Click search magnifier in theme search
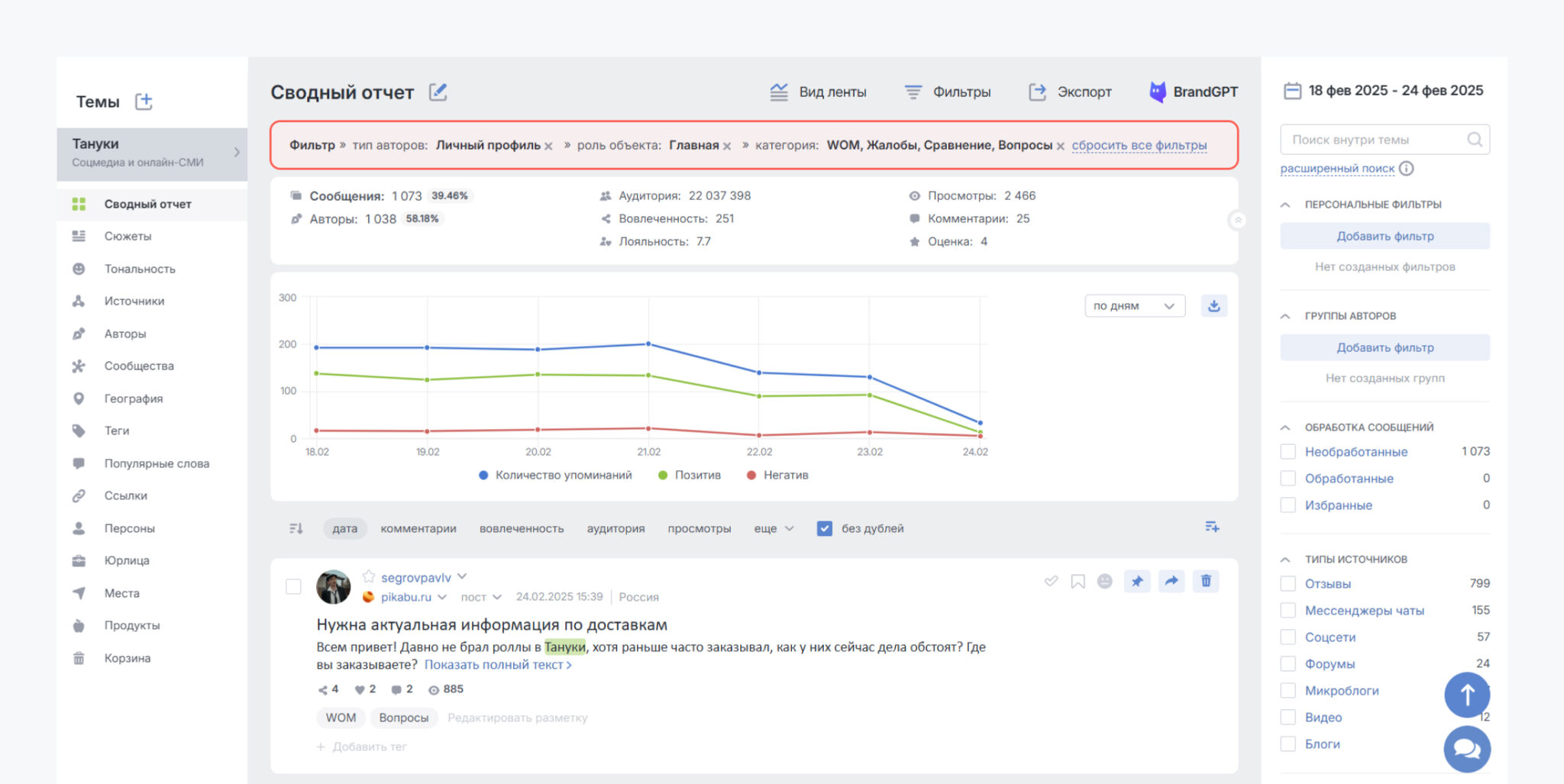The width and height of the screenshot is (1564, 784). (x=1475, y=140)
